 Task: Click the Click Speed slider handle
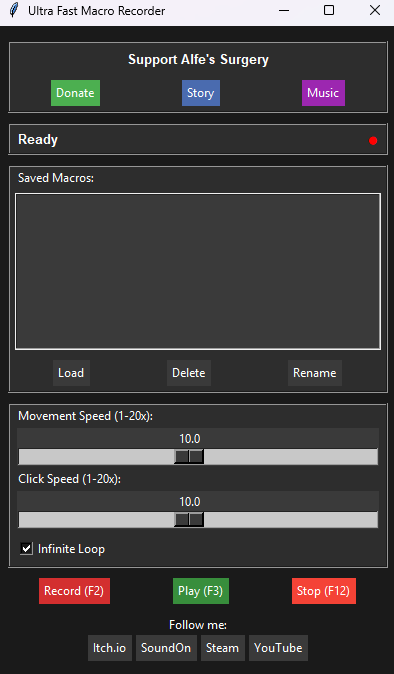pyautogui.click(x=189, y=520)
